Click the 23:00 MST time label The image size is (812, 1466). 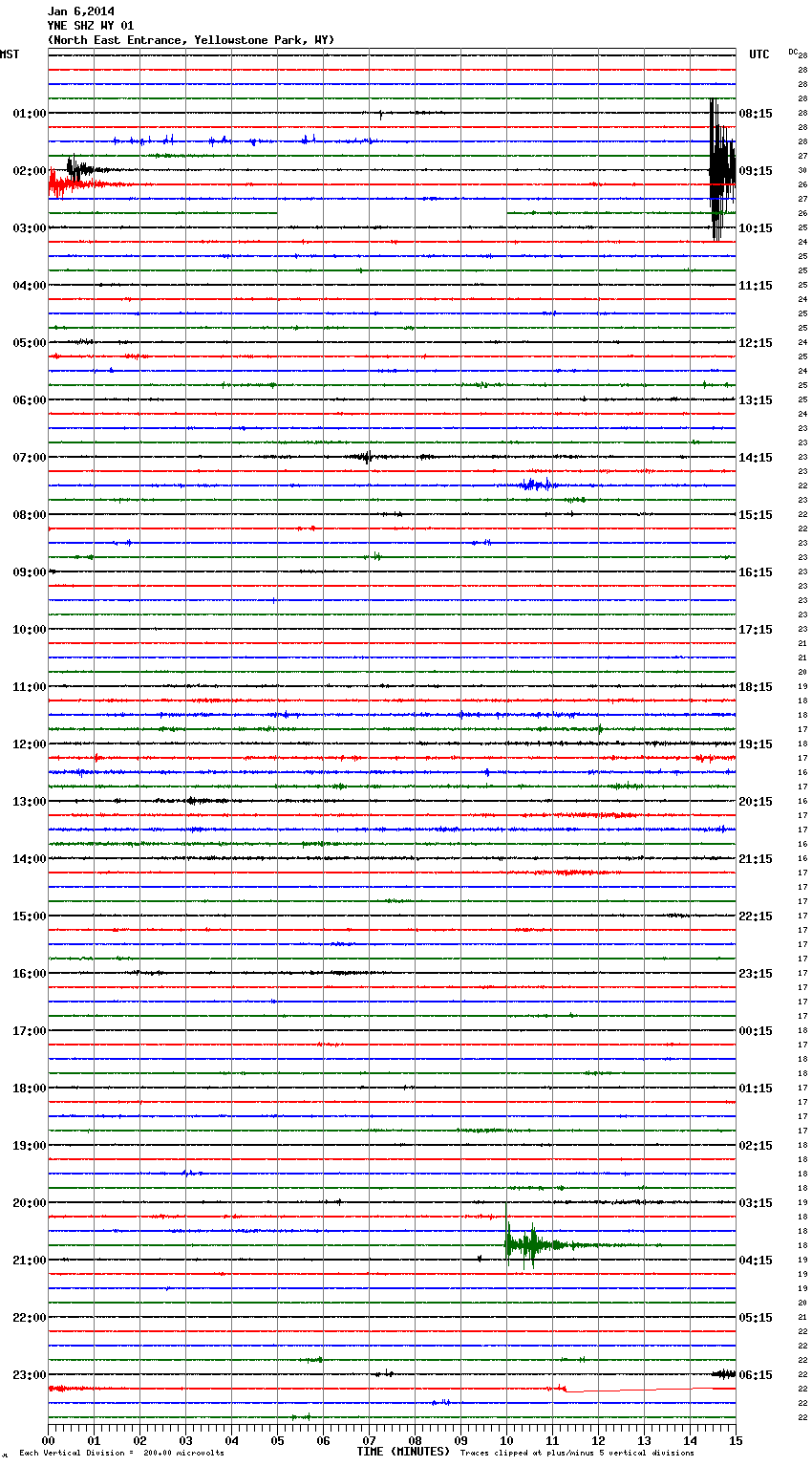pos(29,1375)
